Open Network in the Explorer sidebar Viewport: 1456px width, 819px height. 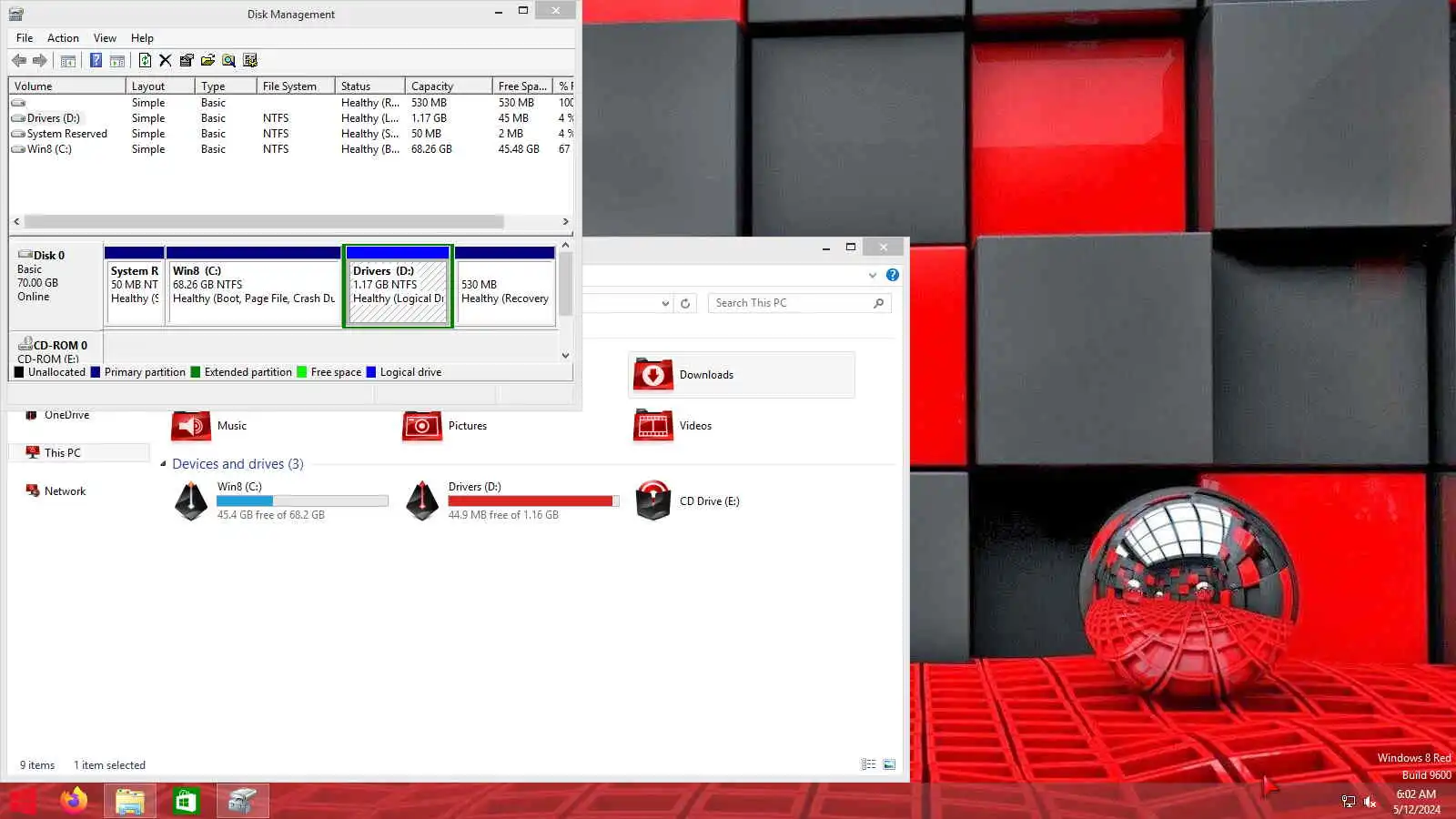65,491
